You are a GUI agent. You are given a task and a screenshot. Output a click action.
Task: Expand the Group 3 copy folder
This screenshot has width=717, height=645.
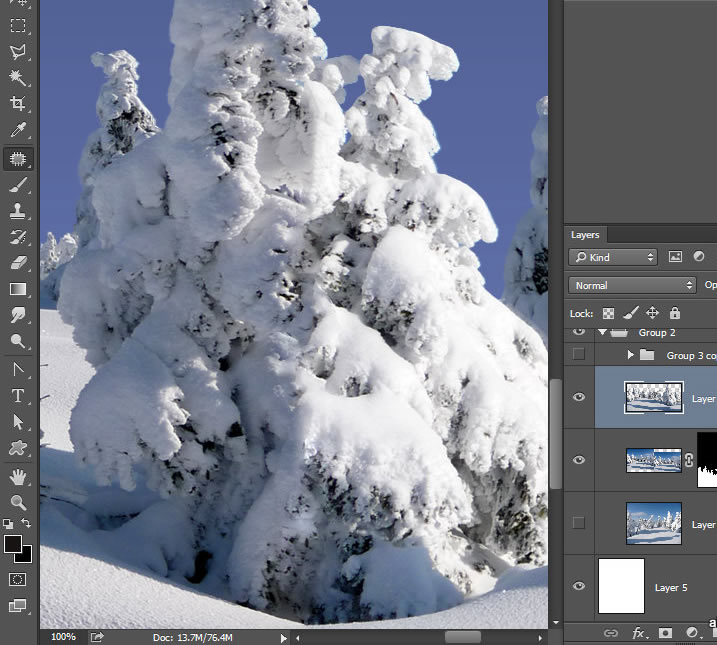click(x=630, y=355)
